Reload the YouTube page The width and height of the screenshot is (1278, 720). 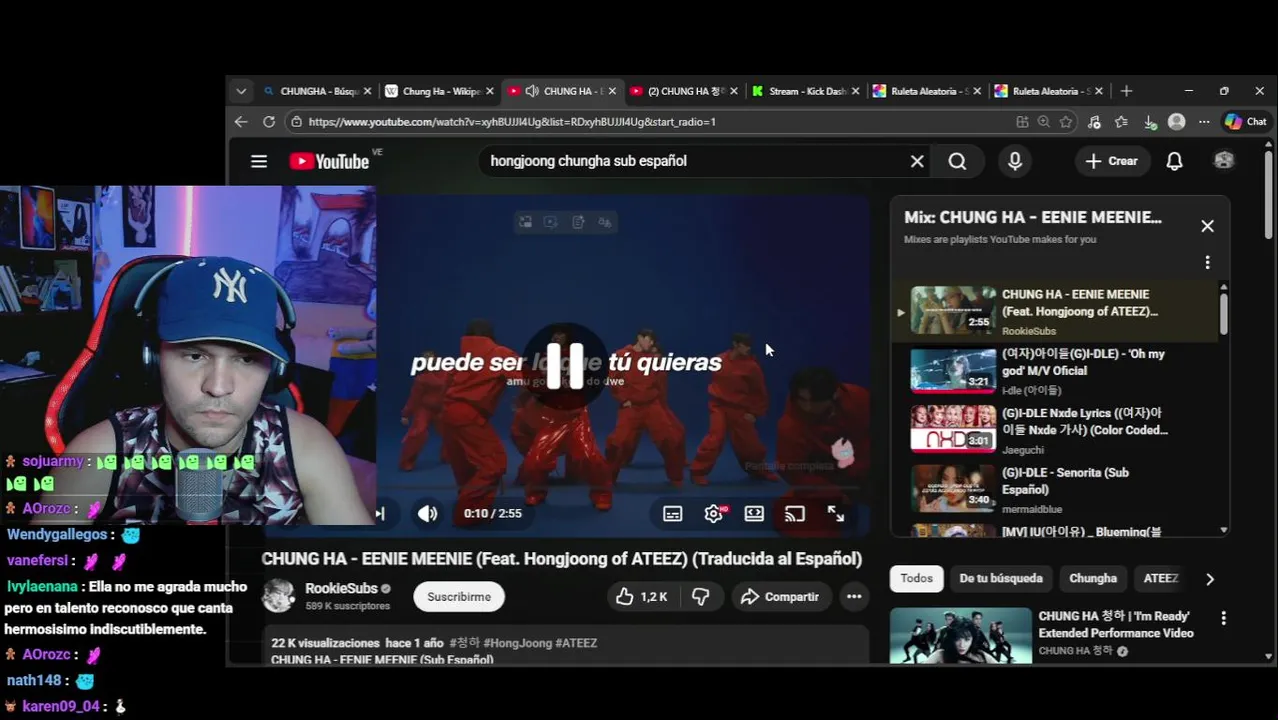pyautogui.click(x=269, y=122)
